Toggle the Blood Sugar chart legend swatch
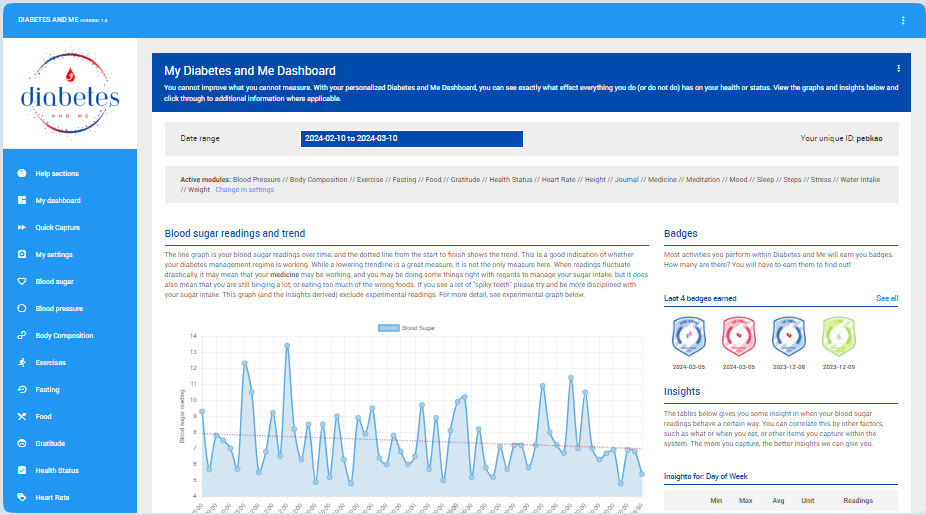This screenshot has height=515, width=926. [389, 328]
